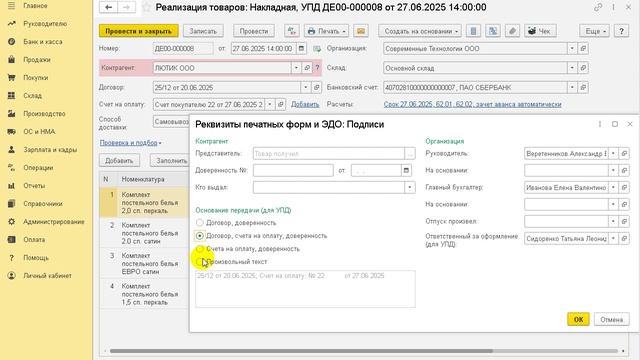Add document to favorites star
The image size is (640, 360).
[x=146, y=7]
